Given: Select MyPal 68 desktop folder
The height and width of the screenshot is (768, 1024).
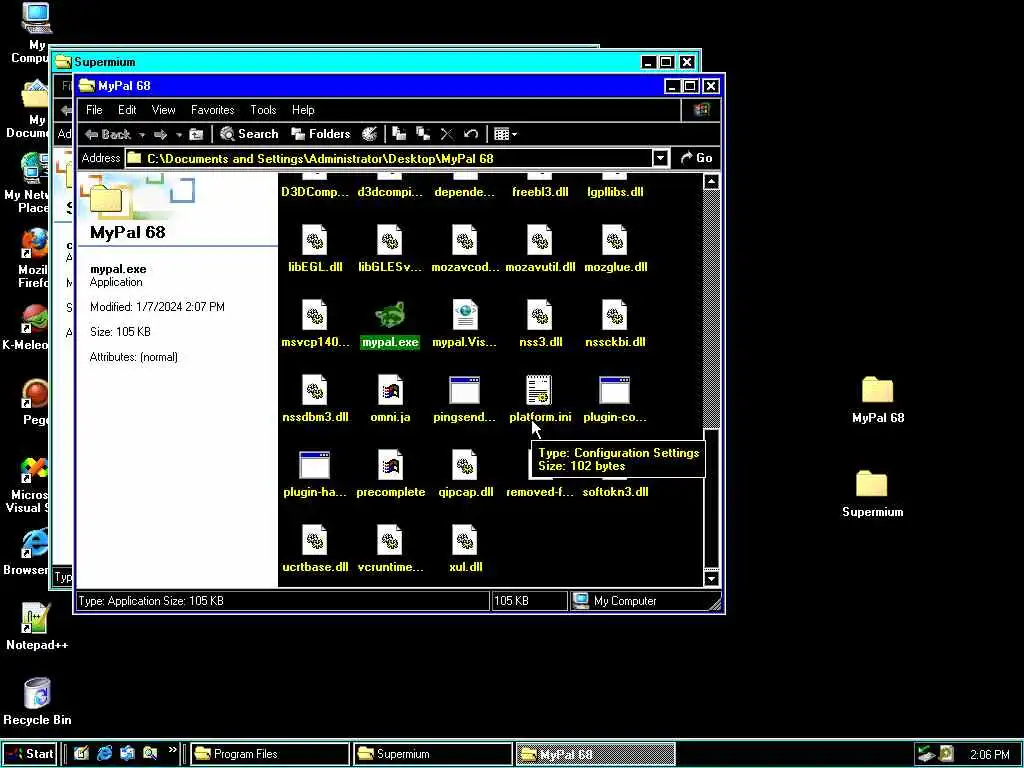Looking at the screenshot, I should pos(878,400).
